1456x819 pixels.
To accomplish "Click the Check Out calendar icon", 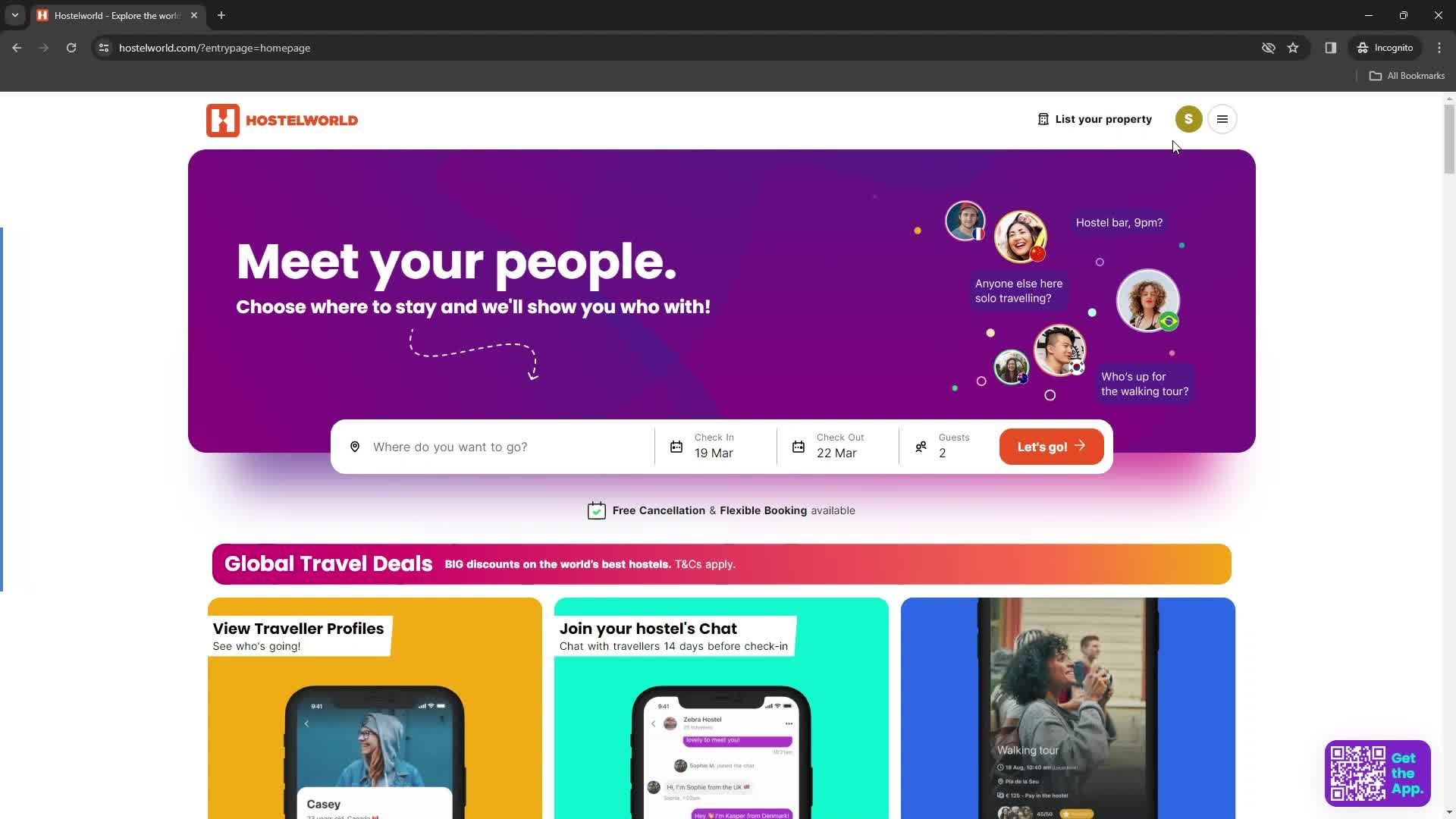I will [x=798, y=446].
